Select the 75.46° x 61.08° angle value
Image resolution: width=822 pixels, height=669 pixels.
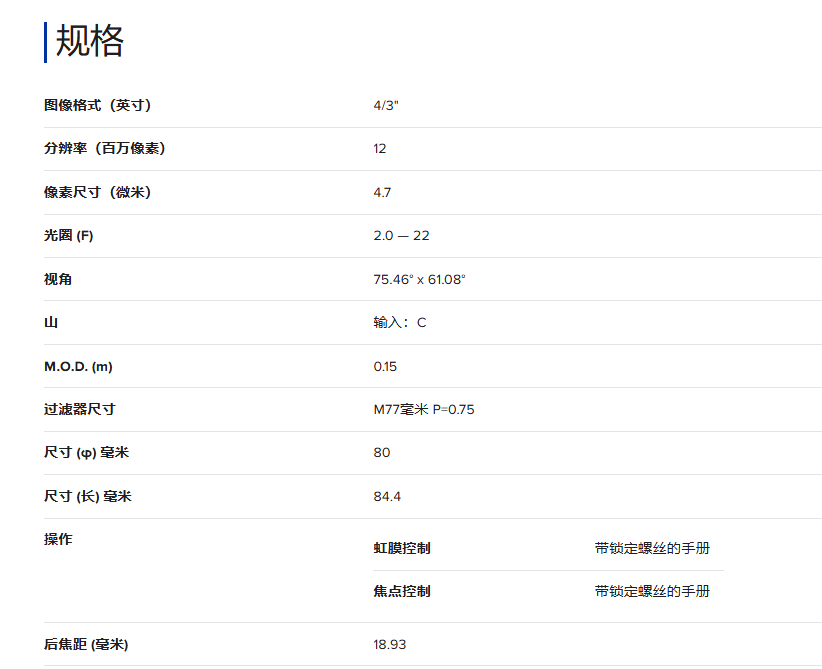pyautogui.click(x=419, y=279)
